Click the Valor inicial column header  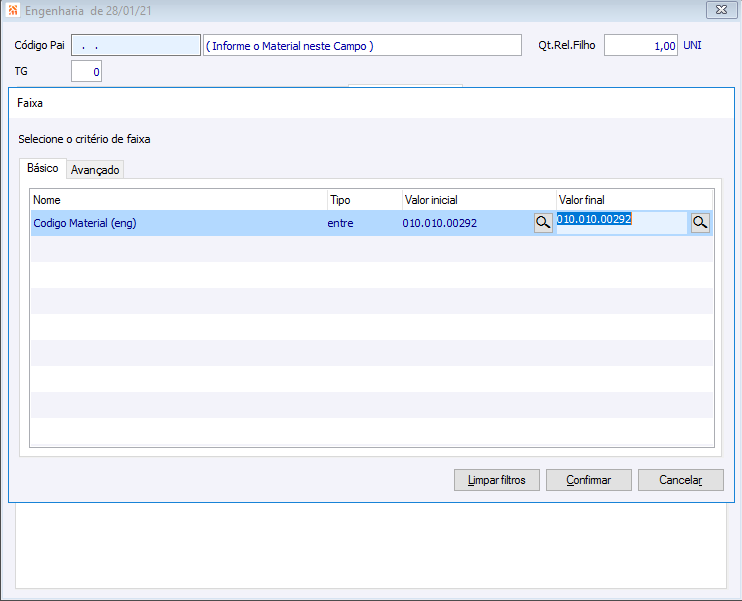[x=479, y=200]
